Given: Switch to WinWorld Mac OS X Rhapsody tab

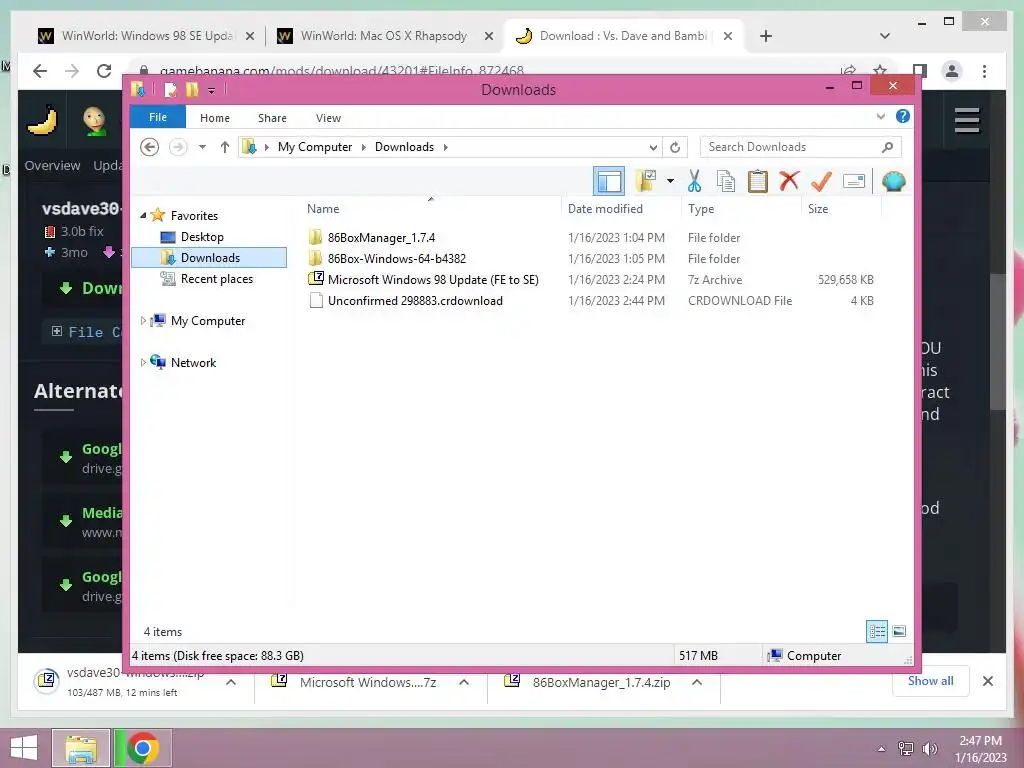Looking at the screenshot, I should coord(385,36).
